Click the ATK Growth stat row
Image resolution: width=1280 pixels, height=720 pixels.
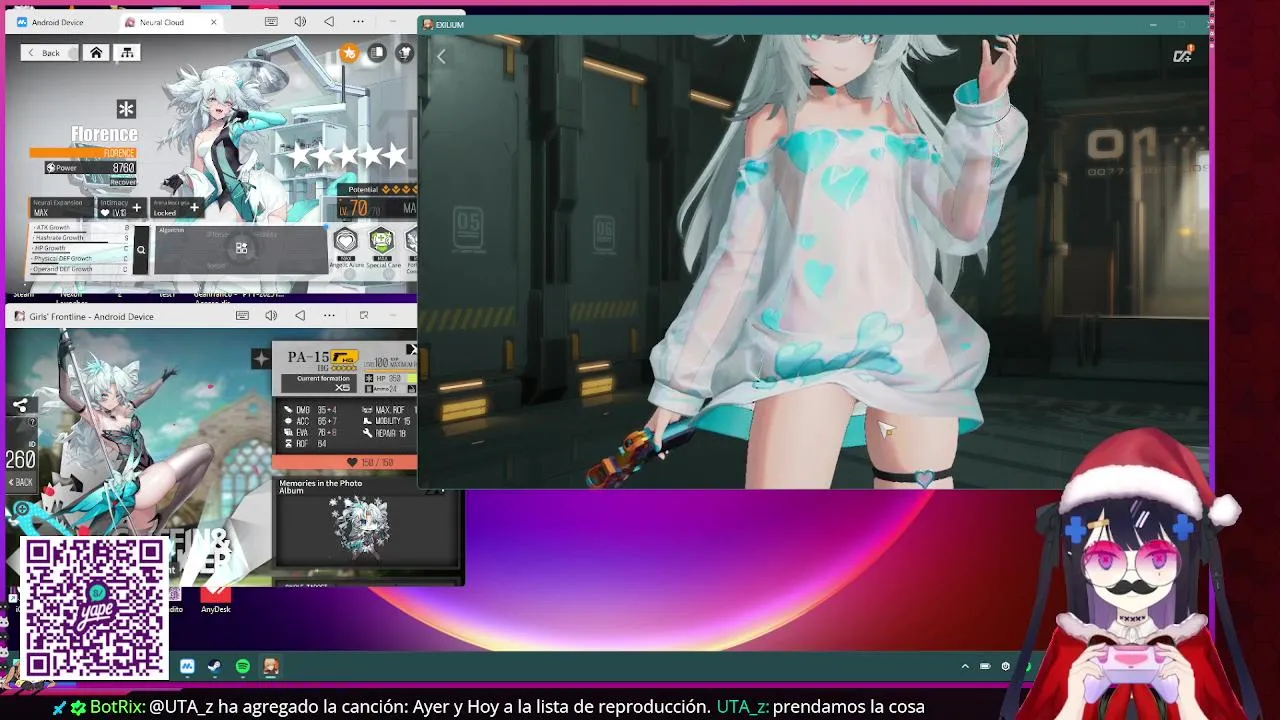click(82, 228)
